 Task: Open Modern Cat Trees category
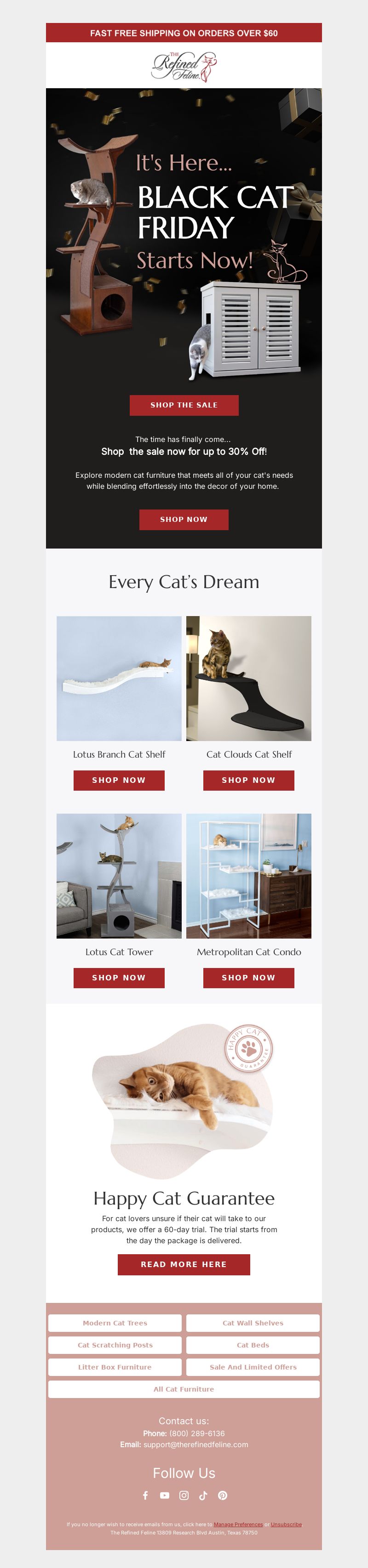pos(115,1323)
